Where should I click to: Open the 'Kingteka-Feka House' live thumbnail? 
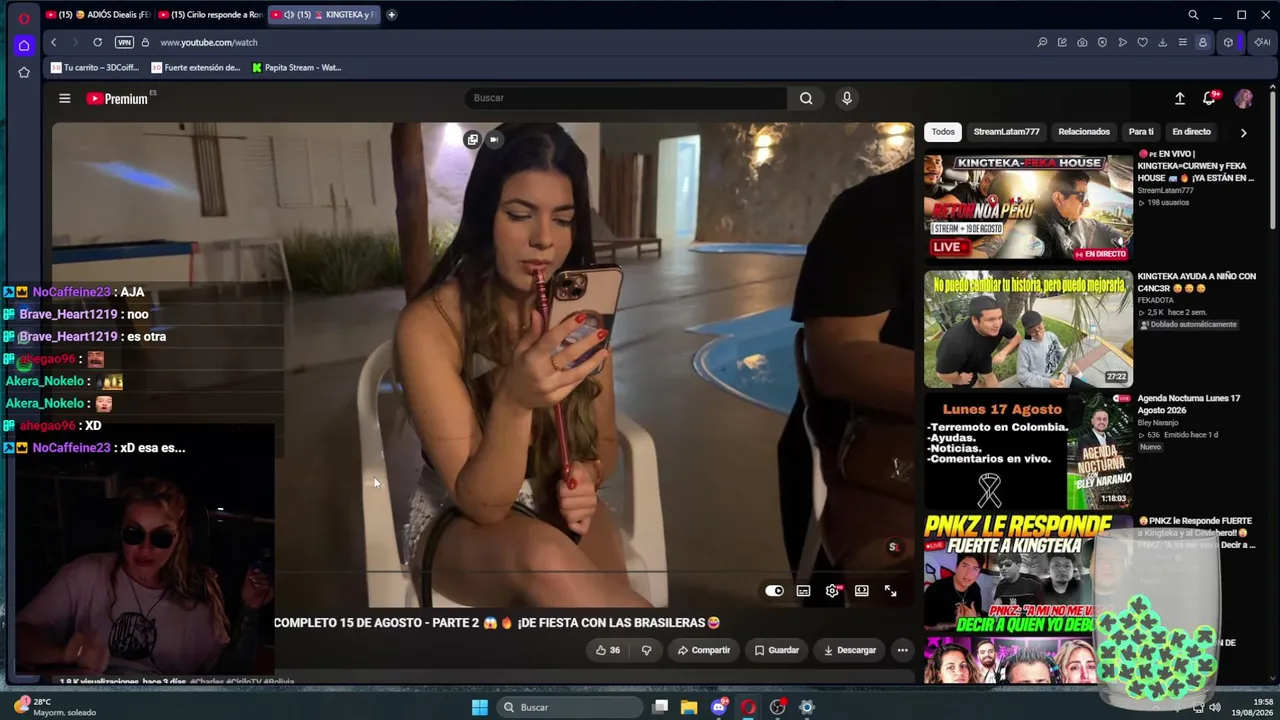click(1028, 207)
